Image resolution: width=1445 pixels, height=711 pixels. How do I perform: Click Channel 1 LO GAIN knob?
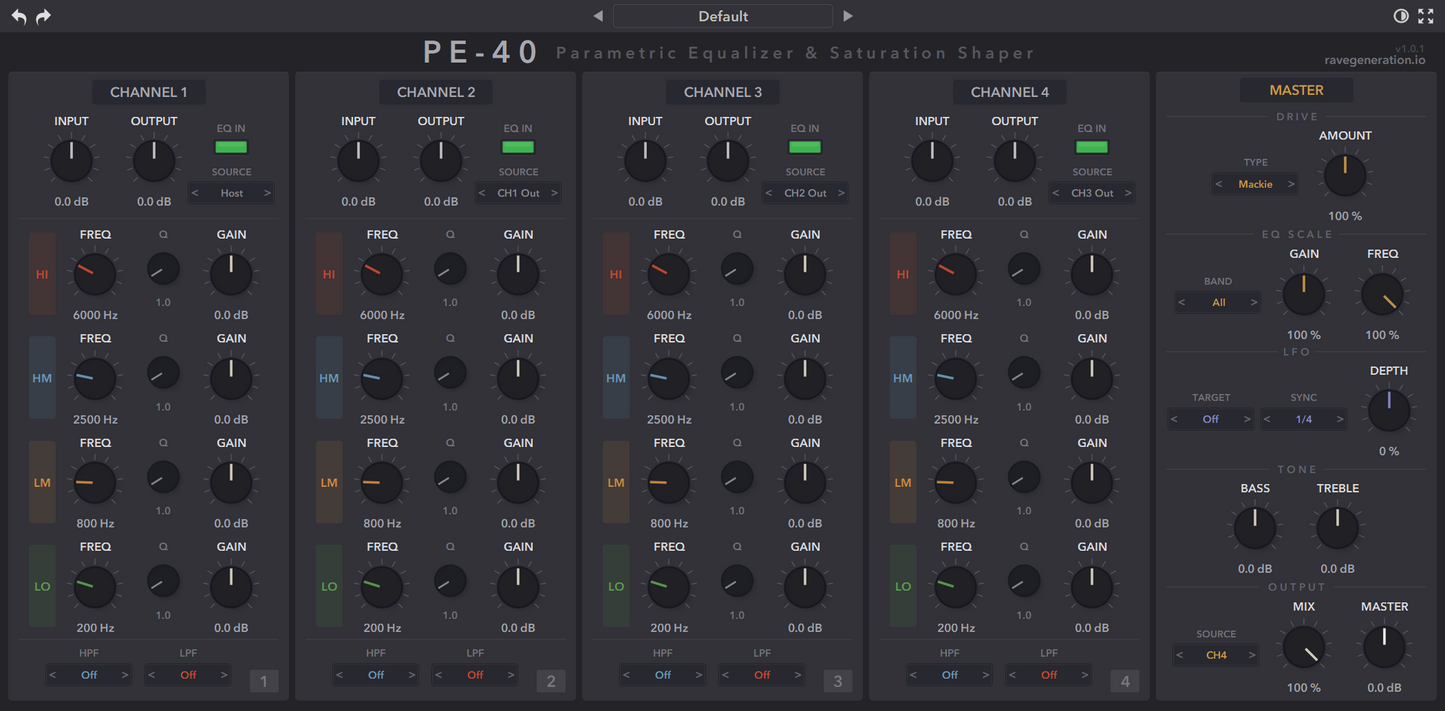(231, 586)
